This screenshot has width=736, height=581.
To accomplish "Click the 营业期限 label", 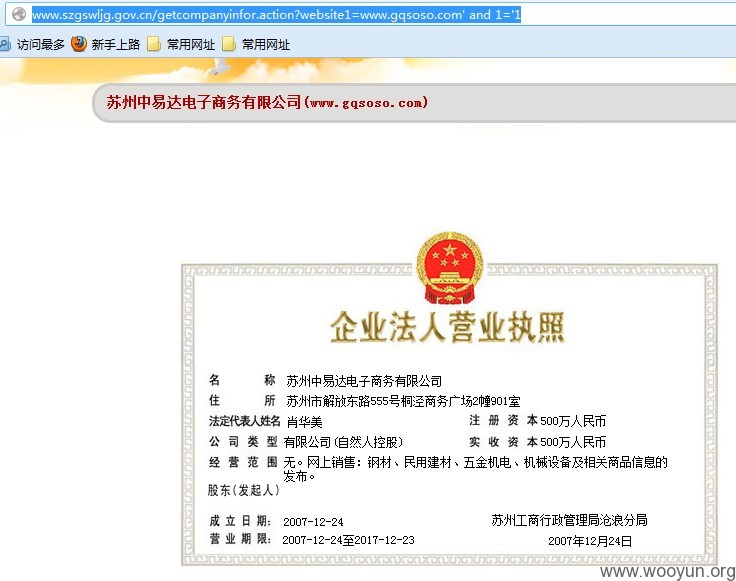I will 240,539.
